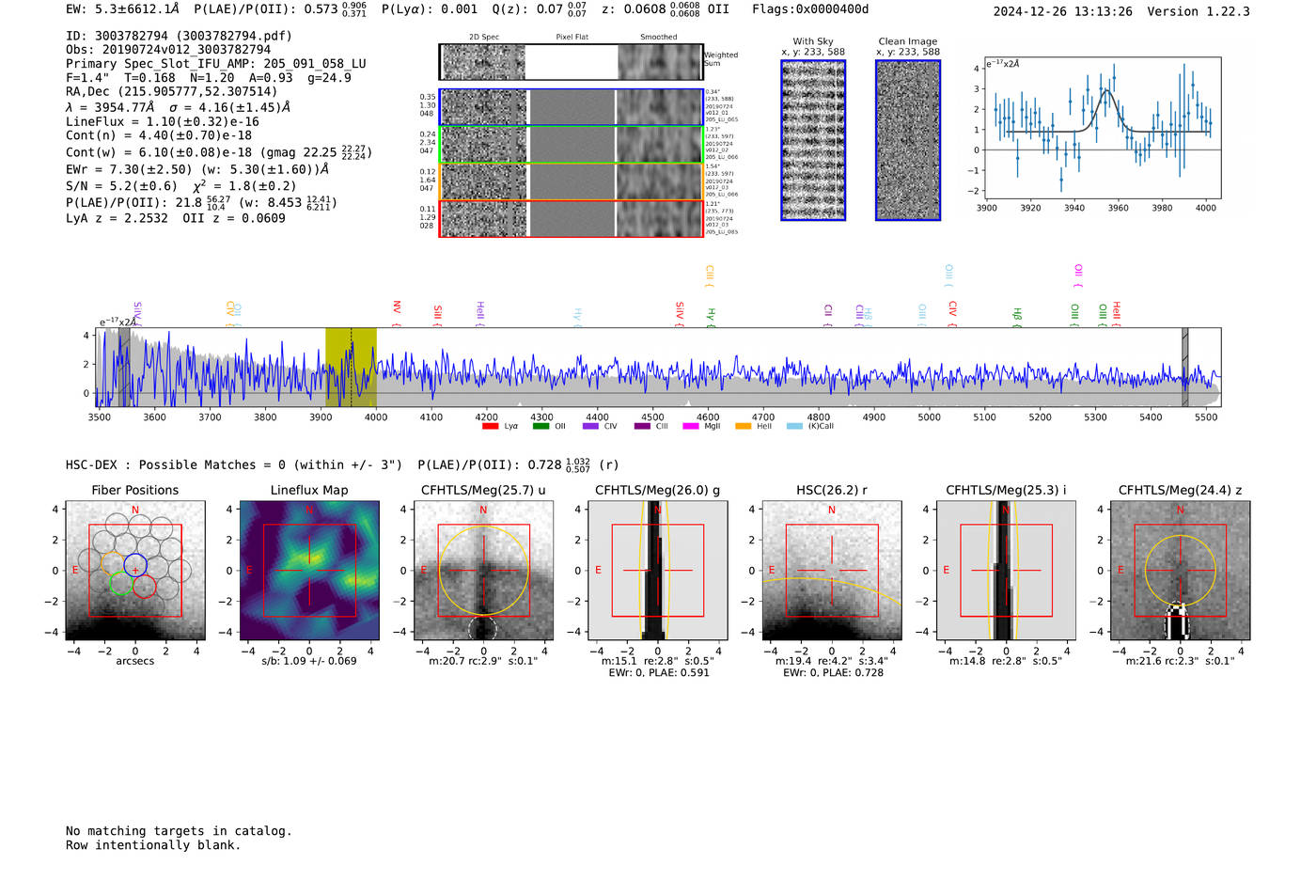Click the red NV line marker
The width and height of the screenshot is (1316, 896).
[397, 313]
